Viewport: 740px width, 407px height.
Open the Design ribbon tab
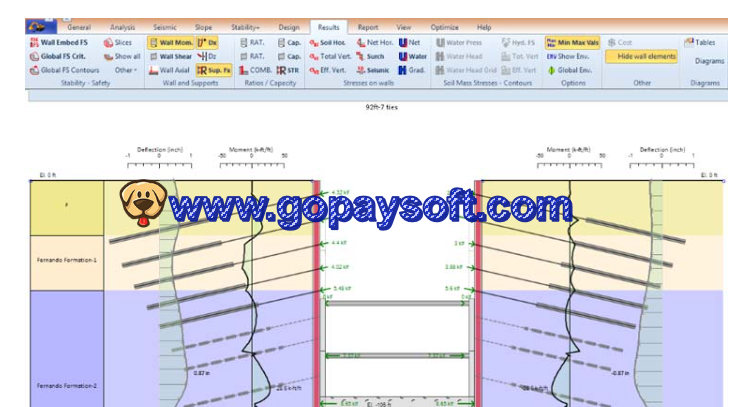click(288, 27)
